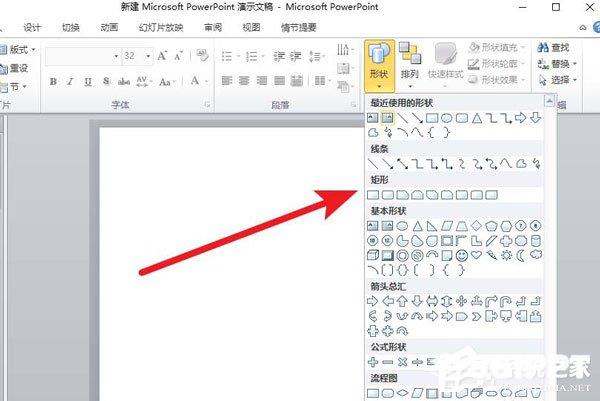
Task: Toggle abc strikethrough formatting
Action: click(x=124, y=82)
